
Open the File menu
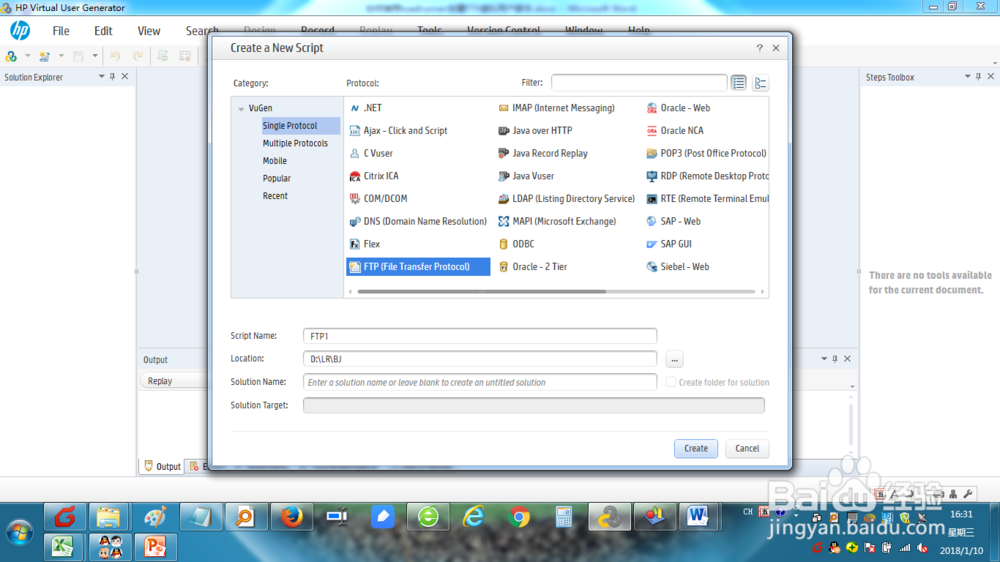pos(61,31)
